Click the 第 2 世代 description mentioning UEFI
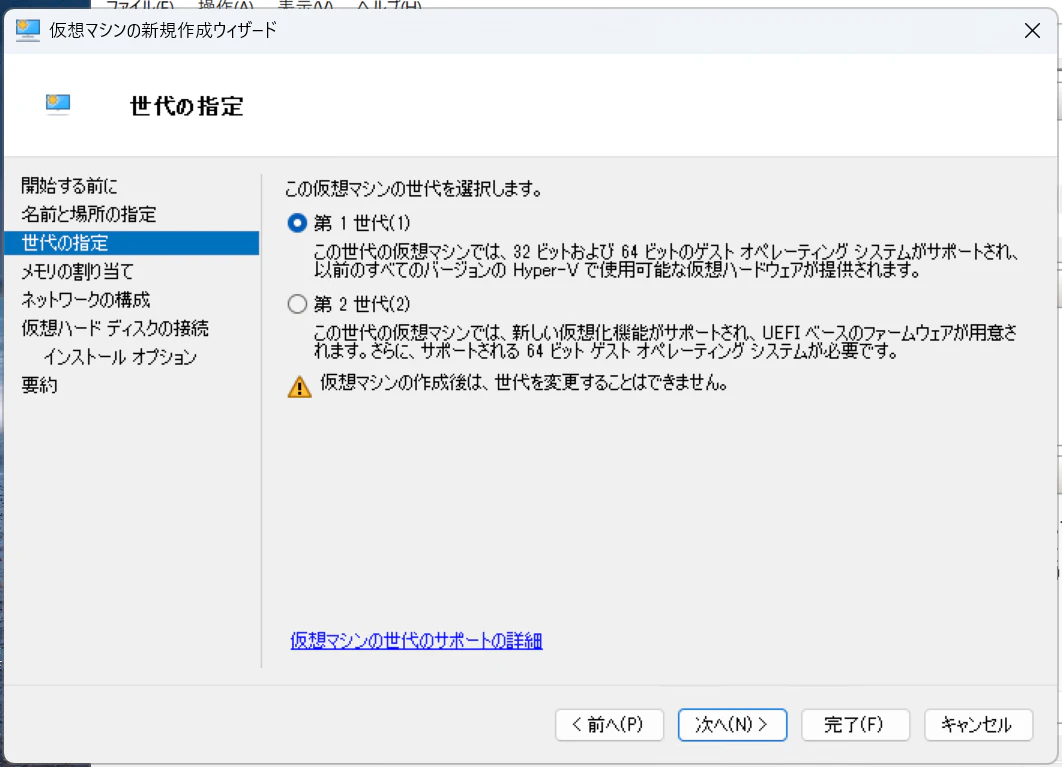Image resolution: width=1062 pixels, height=767 pixels. pyautogui.click(x=666, y=341)
